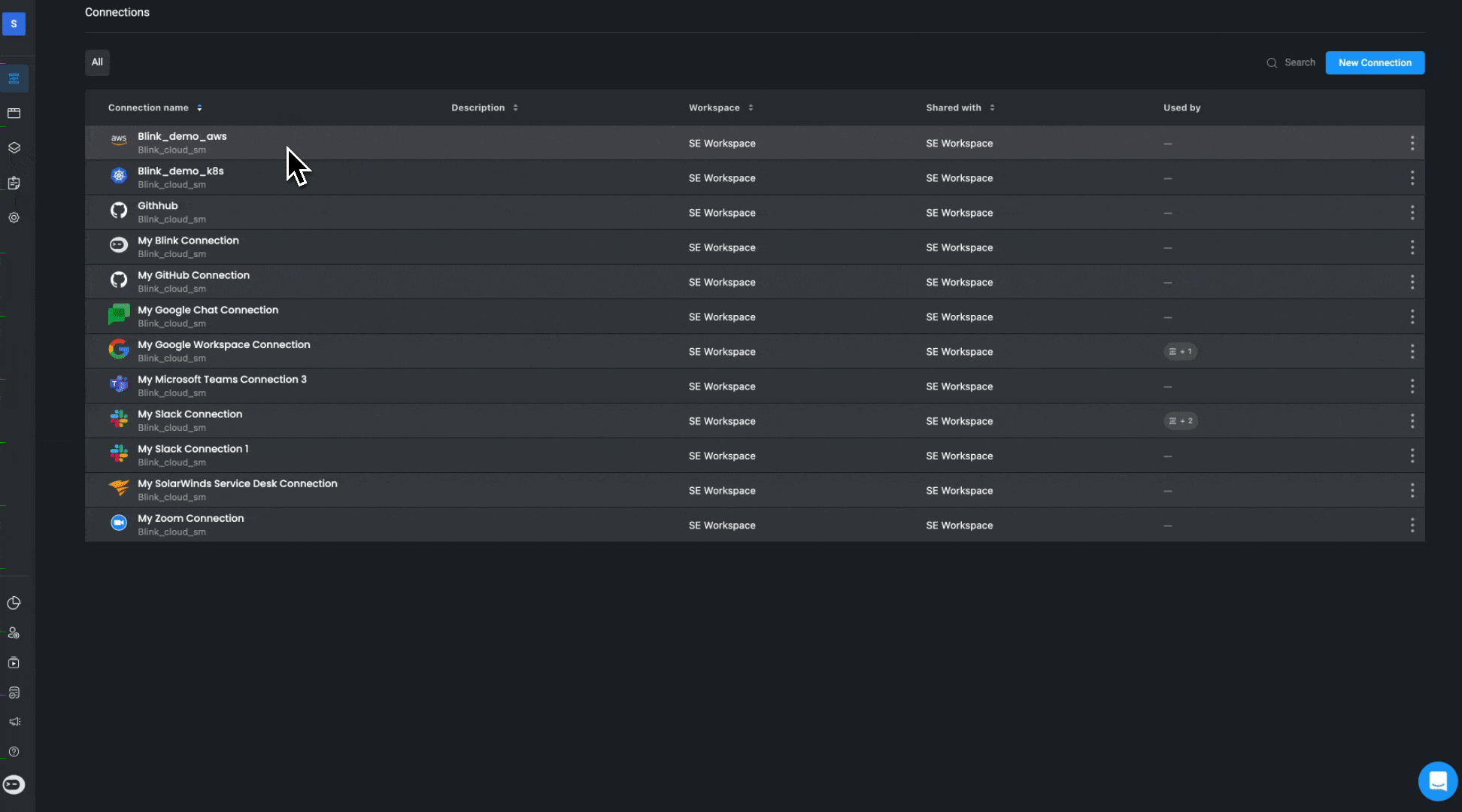The image size is (1462, 812).
Task: Click the New Connection button
Action: (1374, 63)
